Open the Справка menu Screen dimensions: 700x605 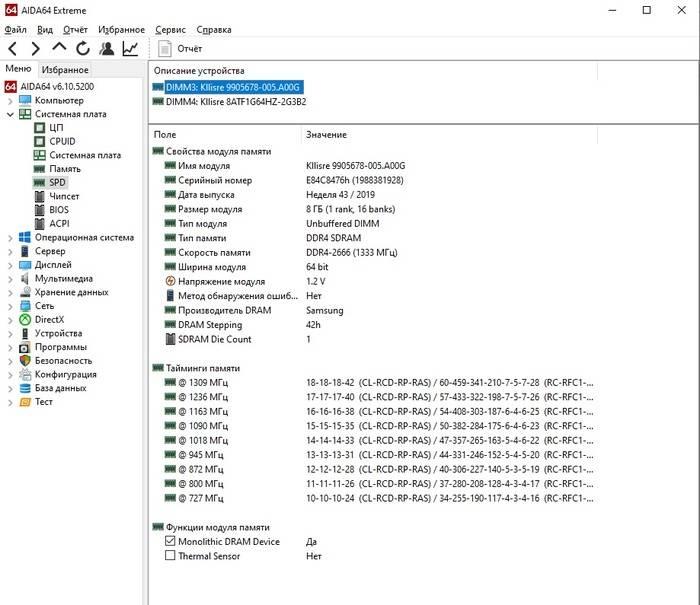tap(214, 29)
